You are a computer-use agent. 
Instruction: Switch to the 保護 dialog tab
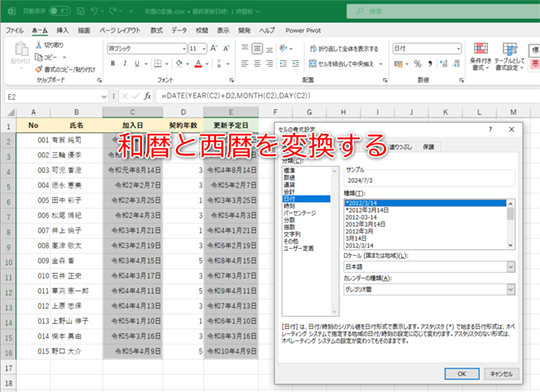(428, 147)
